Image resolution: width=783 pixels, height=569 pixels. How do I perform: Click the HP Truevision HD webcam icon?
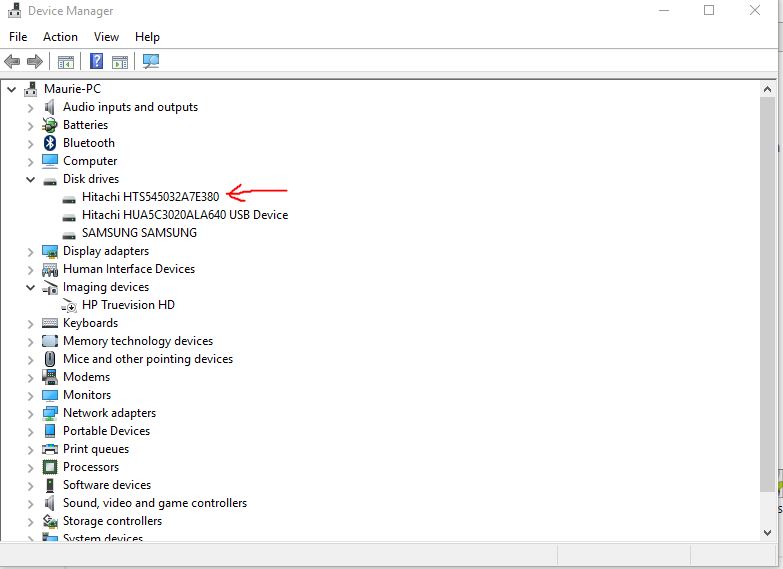(x=69, y=306)
